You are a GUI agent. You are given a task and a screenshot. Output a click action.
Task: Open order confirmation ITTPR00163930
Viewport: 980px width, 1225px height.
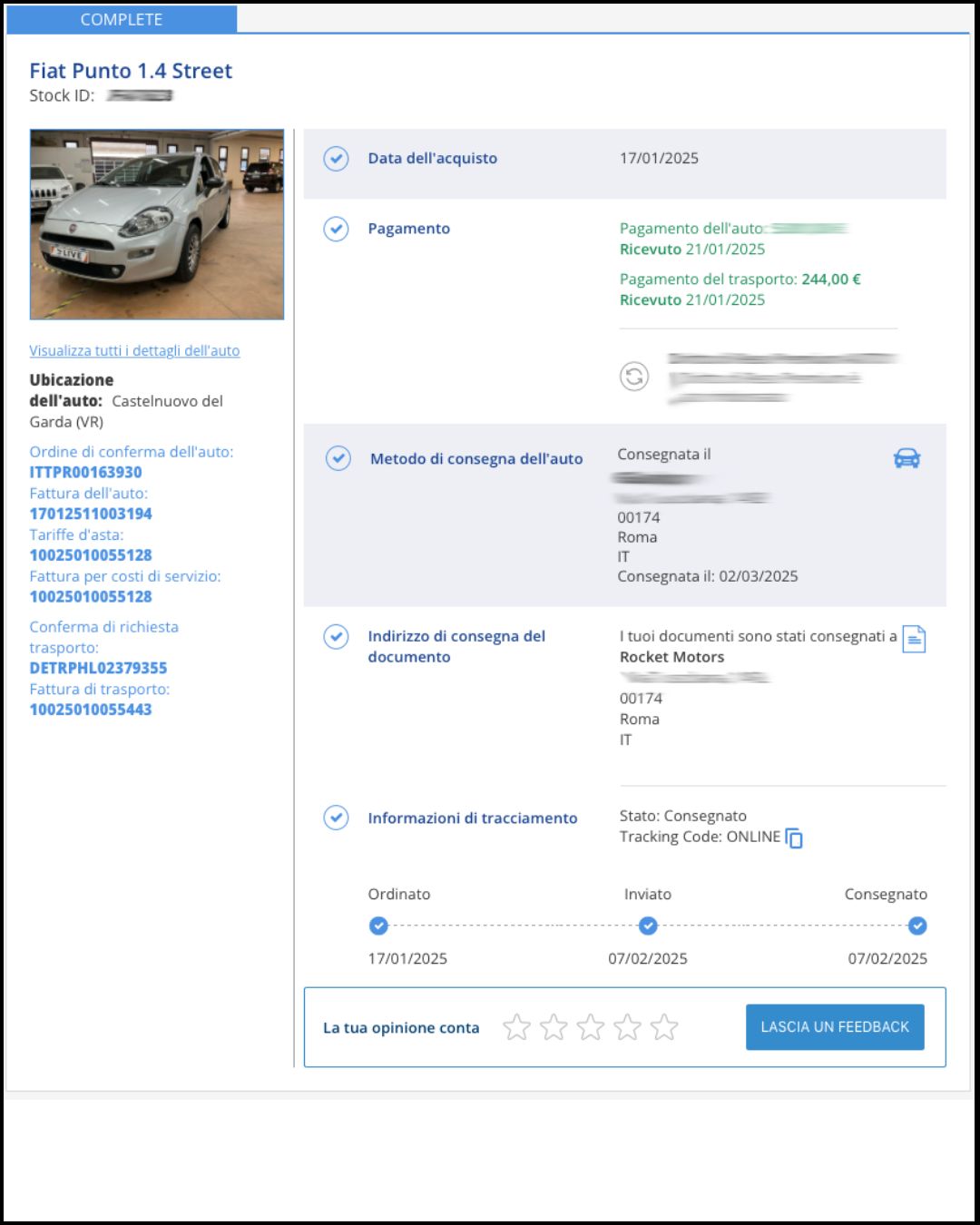86,472
